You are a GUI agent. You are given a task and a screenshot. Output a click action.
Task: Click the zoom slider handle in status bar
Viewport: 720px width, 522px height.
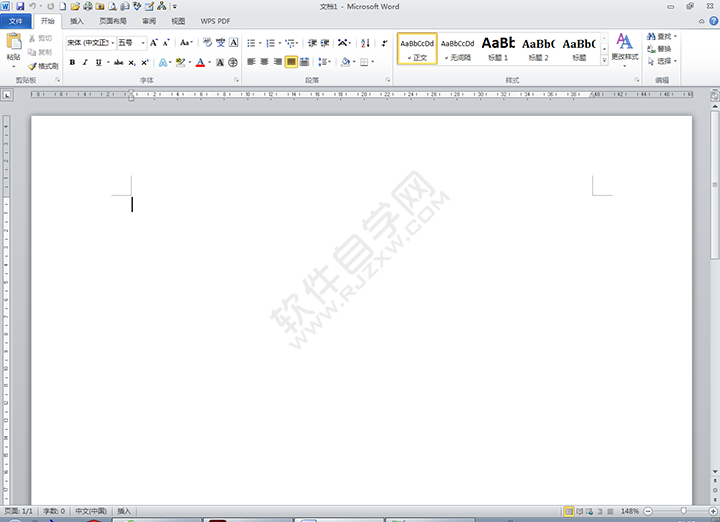[683, 511]
